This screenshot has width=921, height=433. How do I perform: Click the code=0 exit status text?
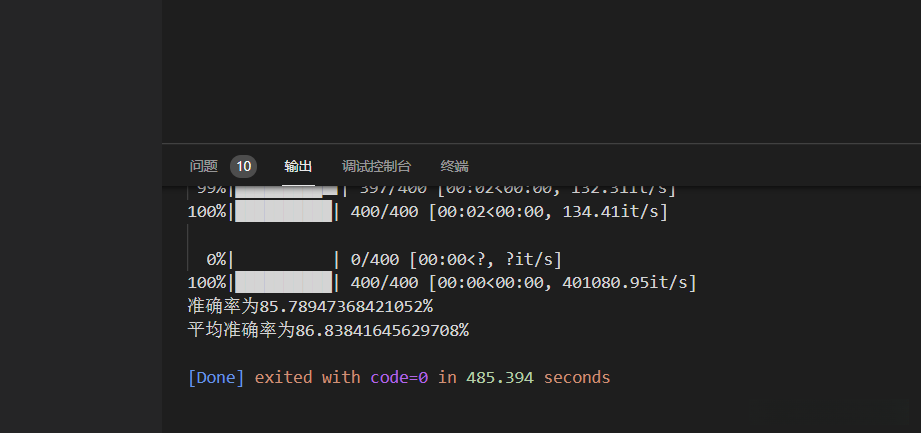pos(400,377)
